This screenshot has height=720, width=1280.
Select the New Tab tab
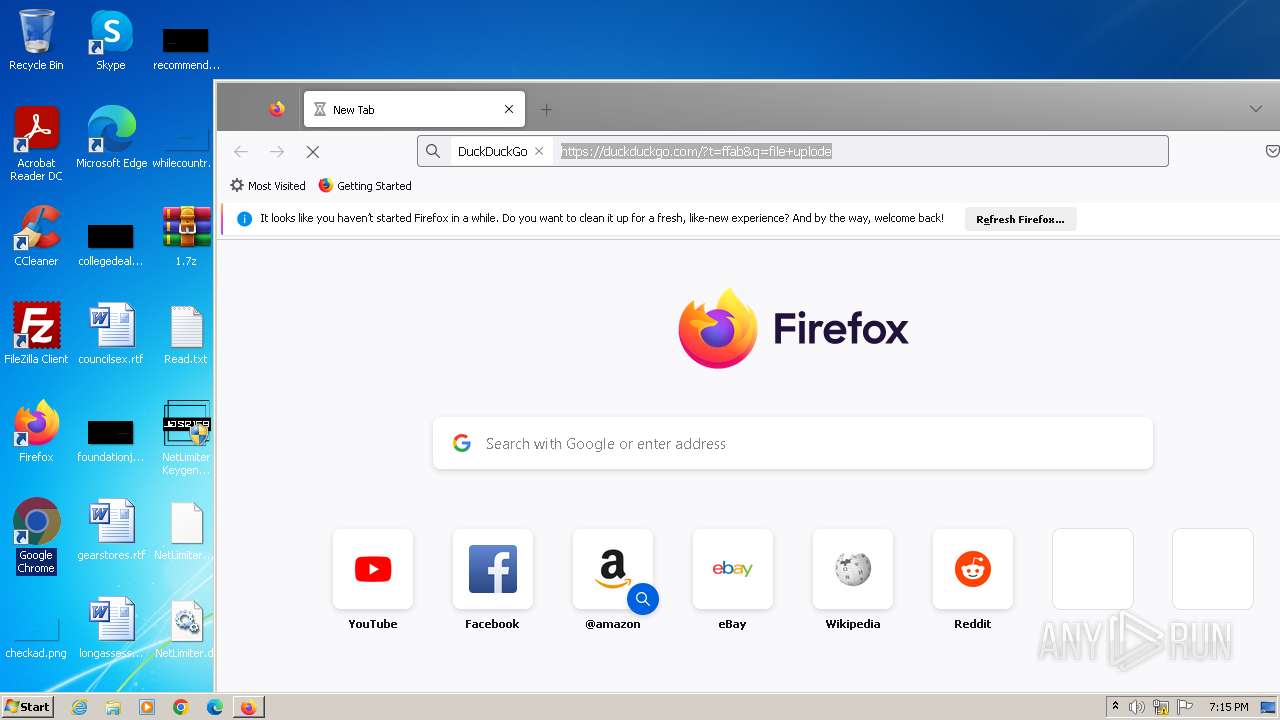pyautogui.click(x=414, y=109)
